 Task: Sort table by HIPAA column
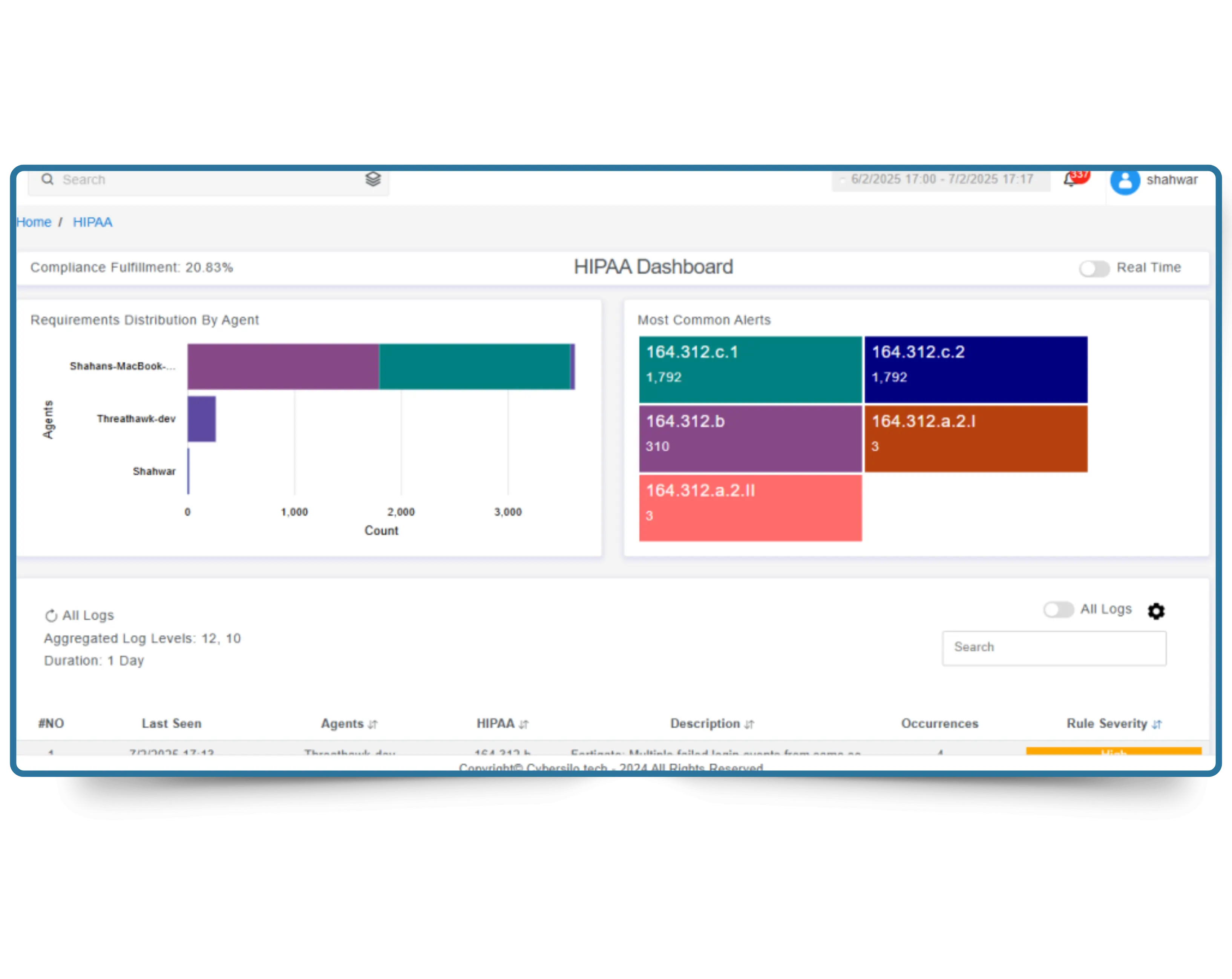[x=523, y=724]
